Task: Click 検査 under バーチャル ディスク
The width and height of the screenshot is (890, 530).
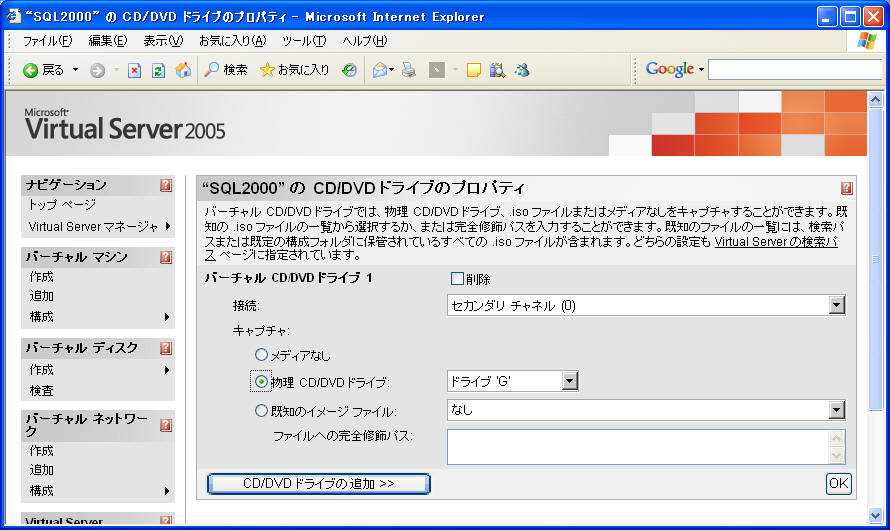Action: [41, 390]
